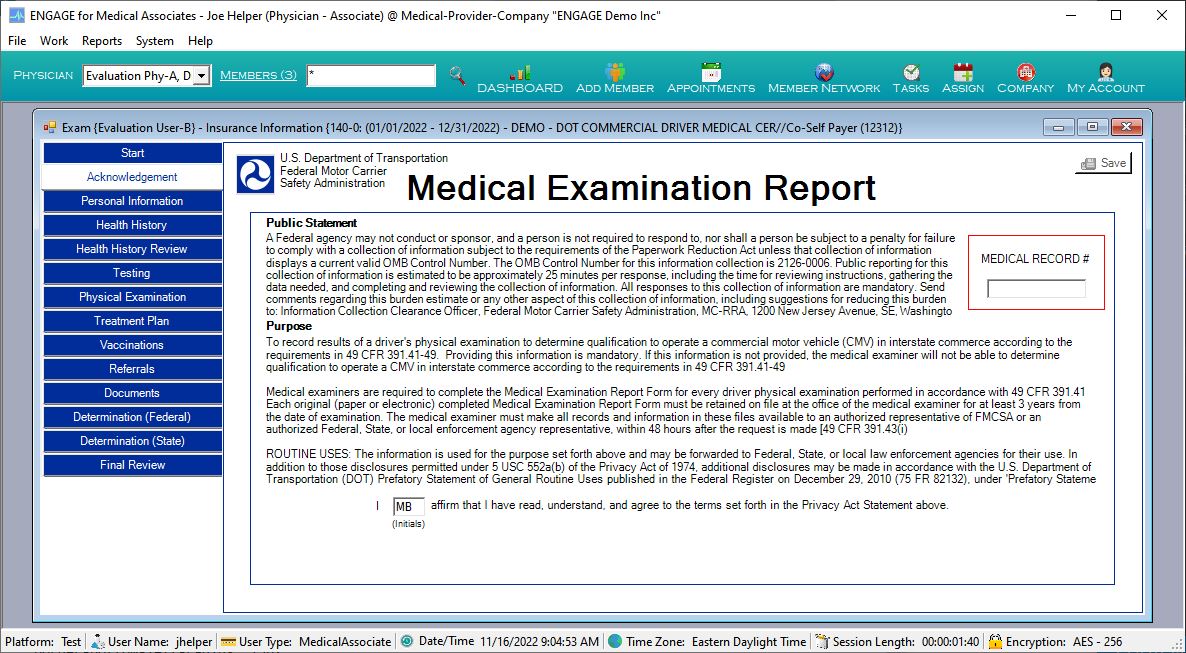
Task: Open the File menu
Action: (16, 41)
